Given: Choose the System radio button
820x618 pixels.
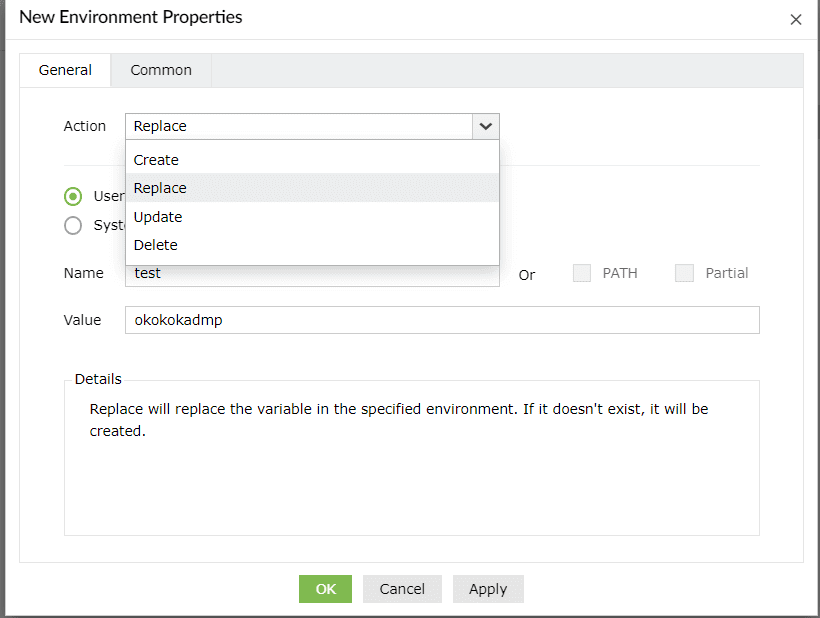Looking at the screenshot, I should coord(73,225).
